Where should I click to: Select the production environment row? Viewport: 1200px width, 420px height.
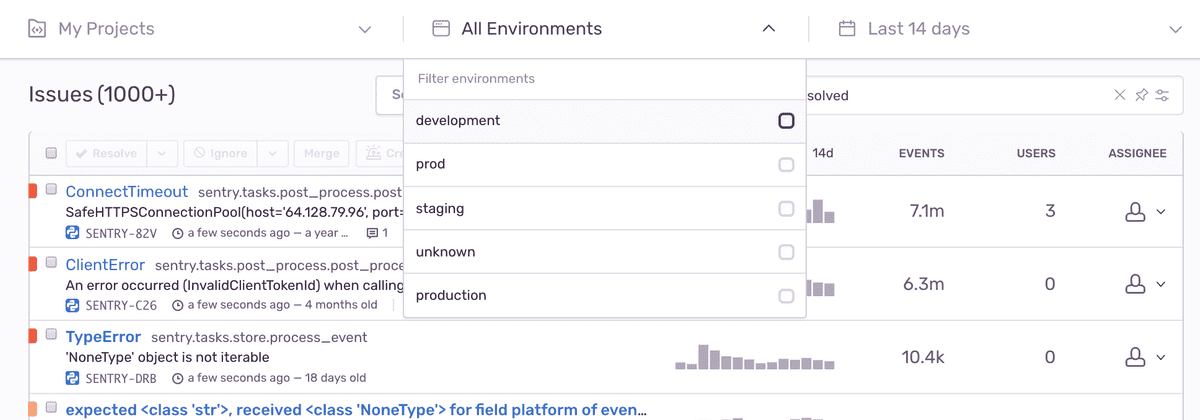[x=605, y=296]
